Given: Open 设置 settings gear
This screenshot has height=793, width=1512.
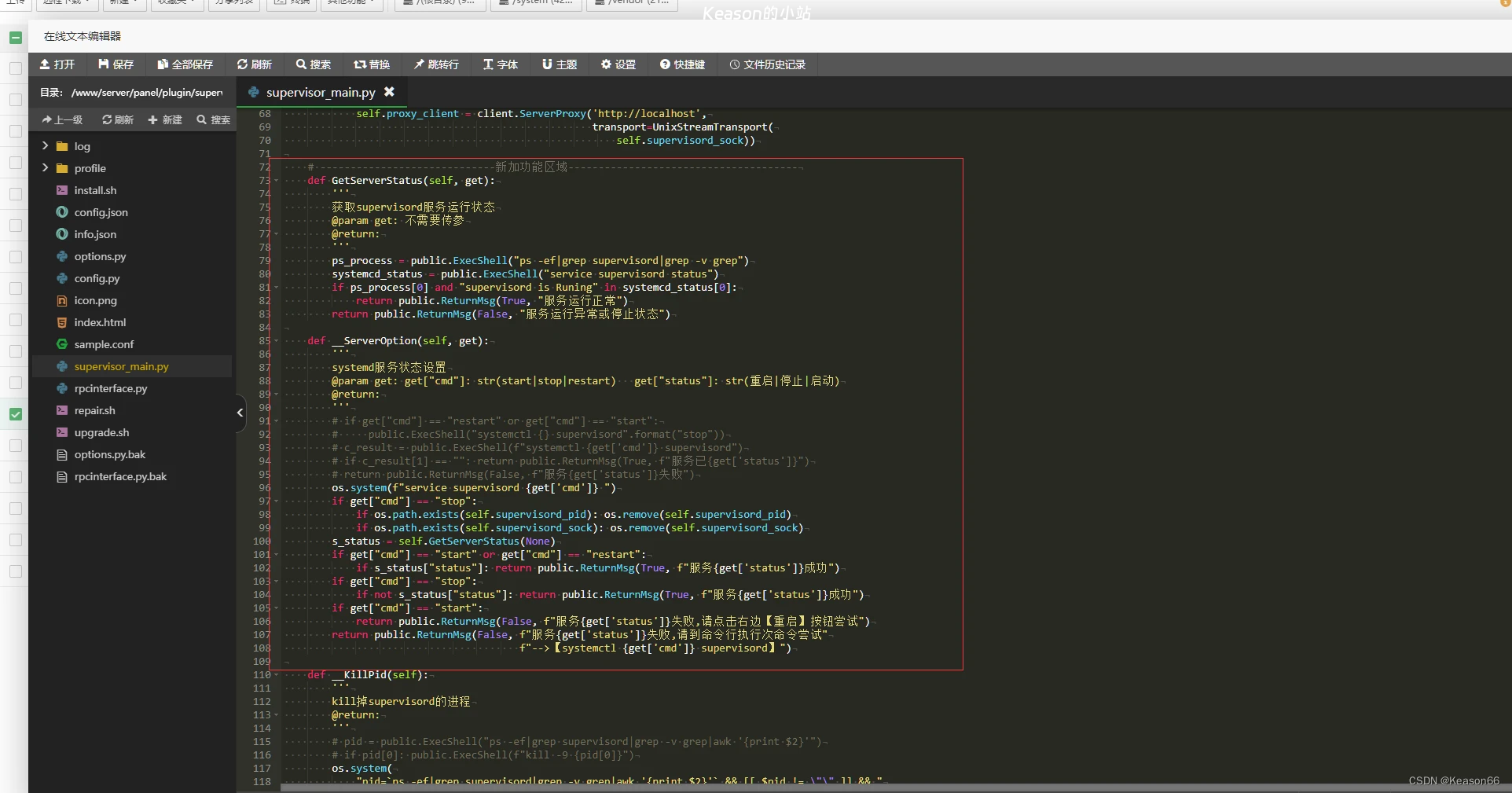Looking at the screenshot, I should click(618, 64).
